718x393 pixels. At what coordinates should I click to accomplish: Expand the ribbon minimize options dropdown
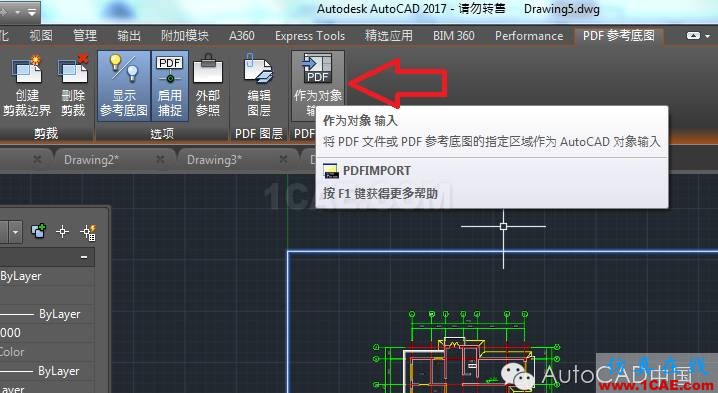(708, 36)
